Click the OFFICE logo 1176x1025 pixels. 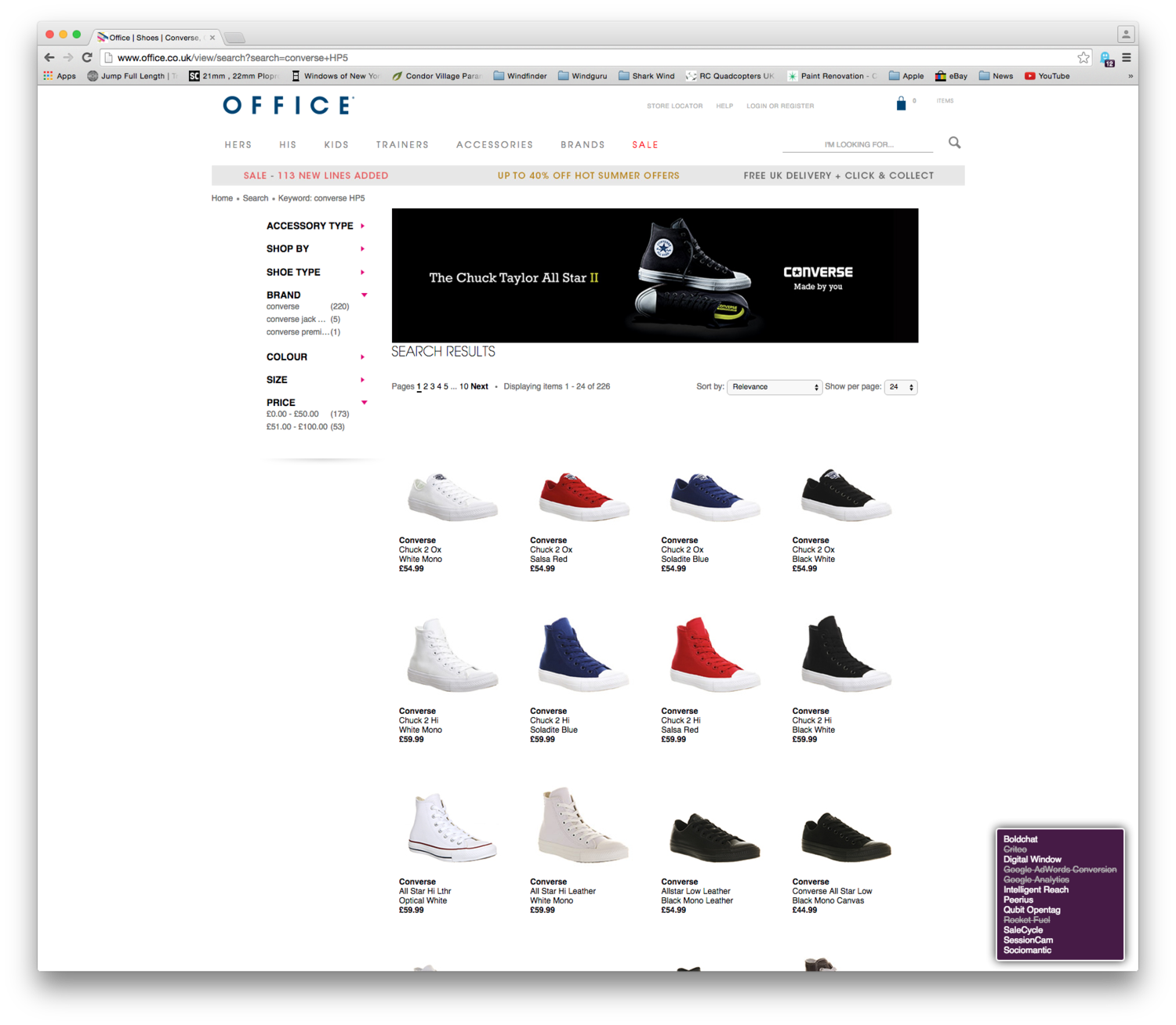pyautogui.click(x=289, y=105)
